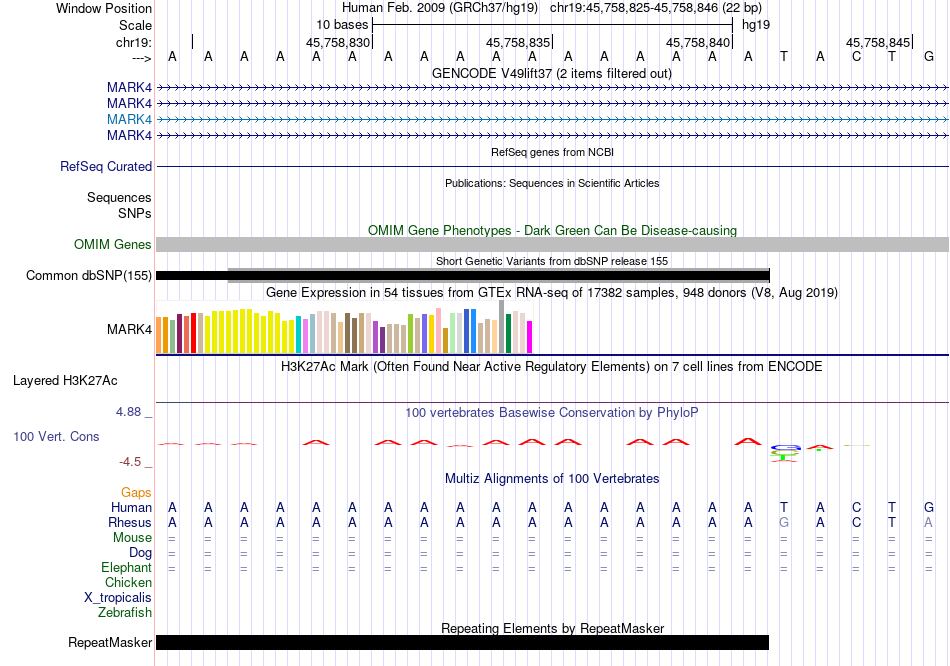The width and height of the screenshot is (950, 666).
Task: Open Repeating Elements by RepeatMasker title
Action: point(552,628)
